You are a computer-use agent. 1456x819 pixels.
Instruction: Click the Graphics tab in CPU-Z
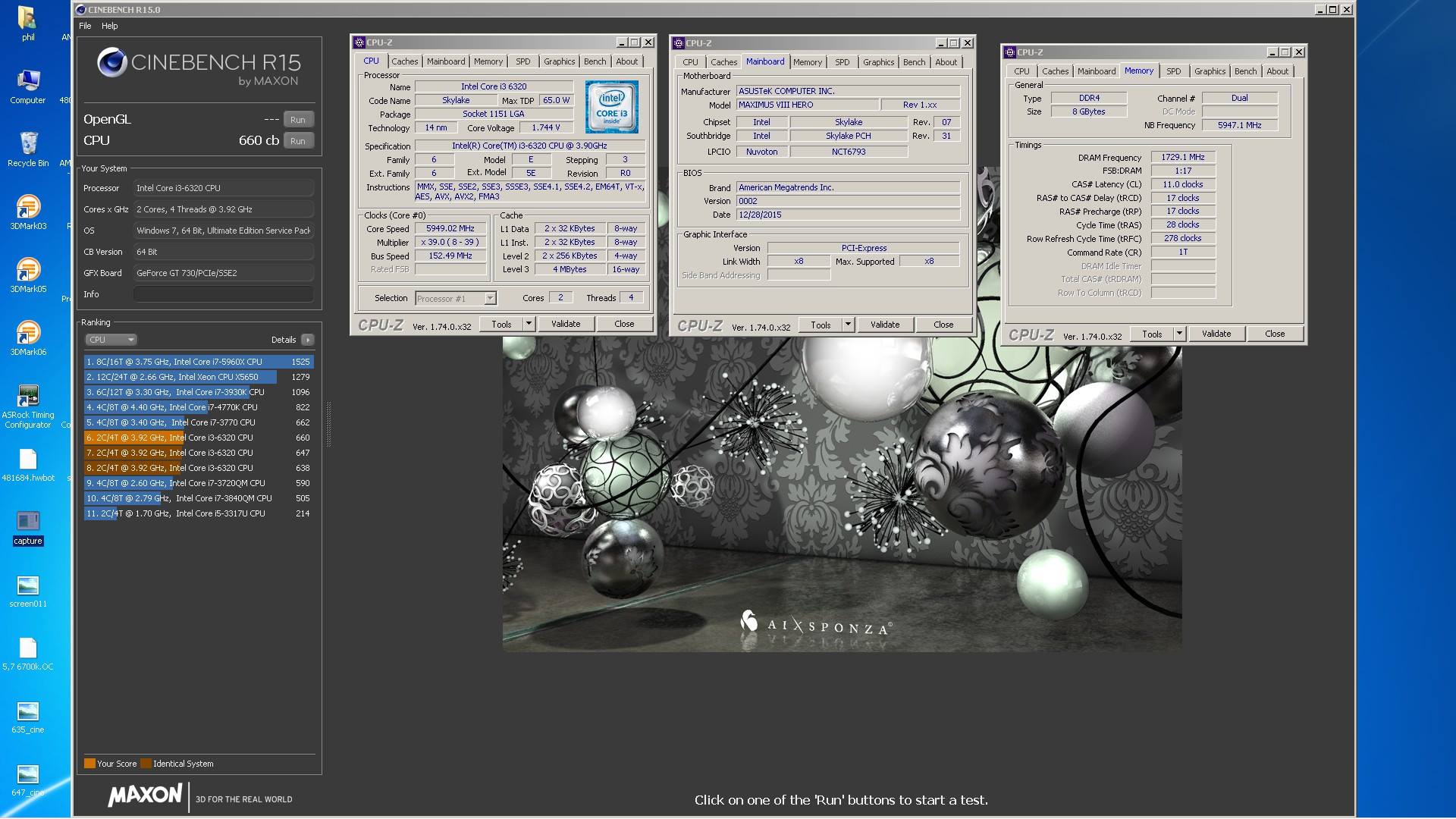558,61
